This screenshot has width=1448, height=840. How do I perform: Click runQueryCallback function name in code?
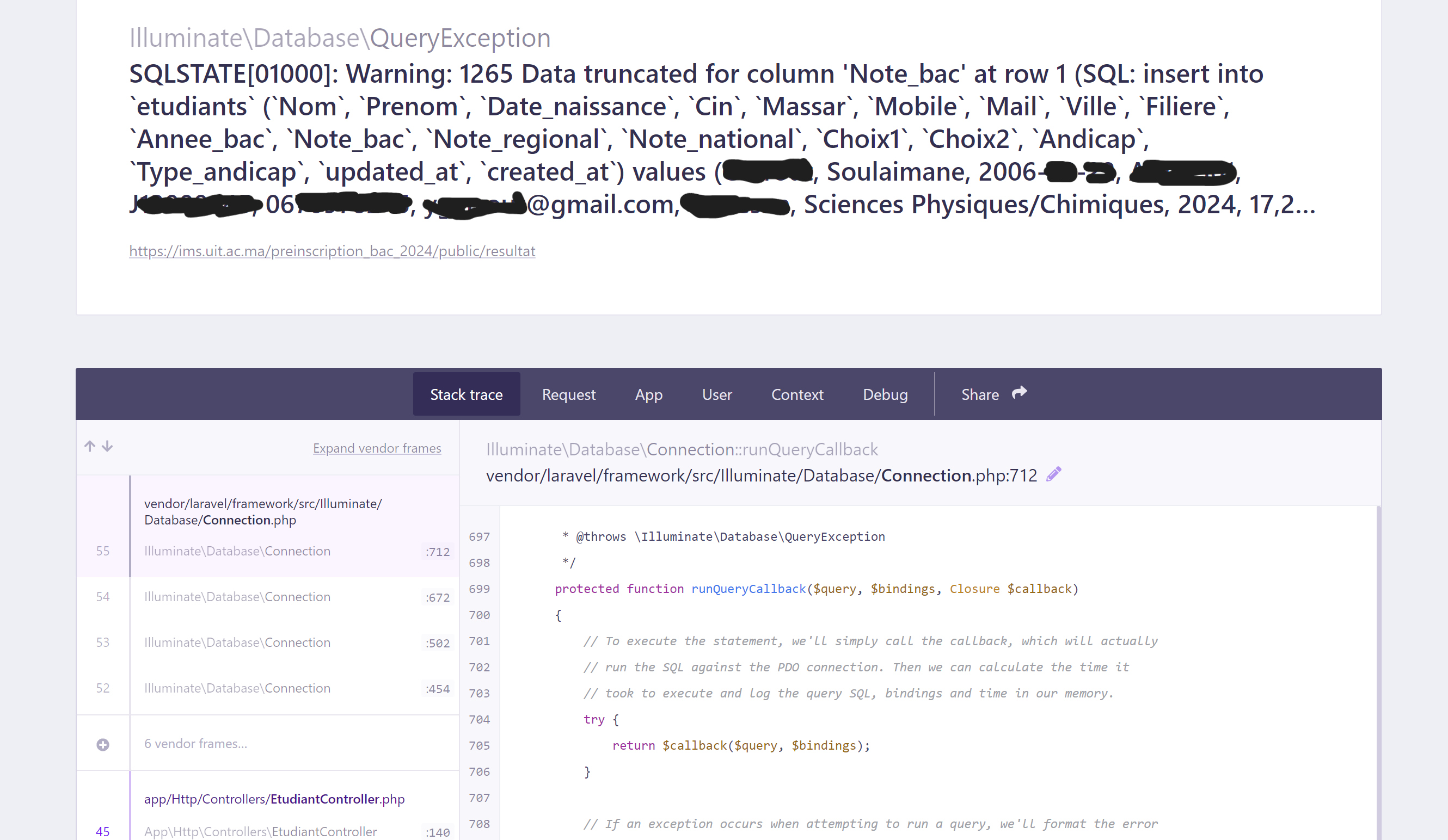748,589
